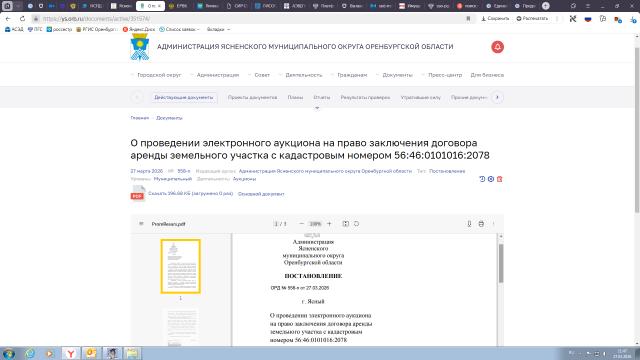Select Планы tab
Image resolution: width=640 pixels, height=360 pixels.
[295, 98]
